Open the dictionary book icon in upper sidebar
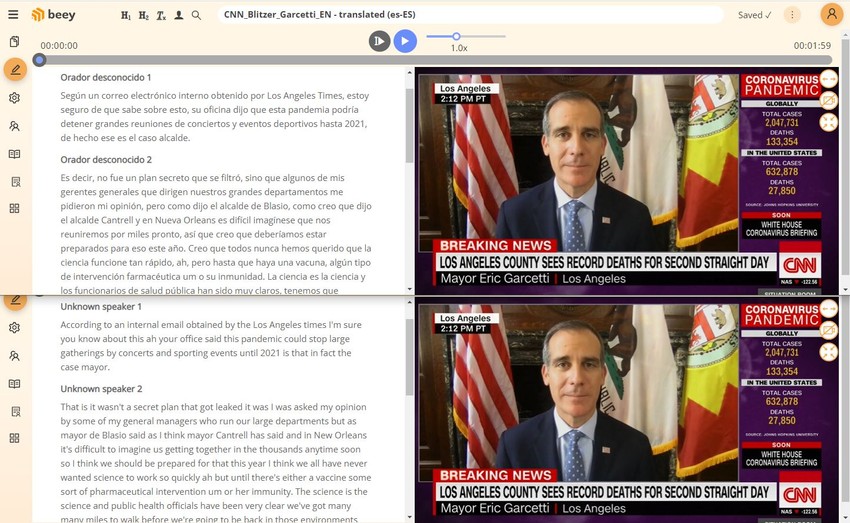This screenshot has width=850, height=523. 15,154
